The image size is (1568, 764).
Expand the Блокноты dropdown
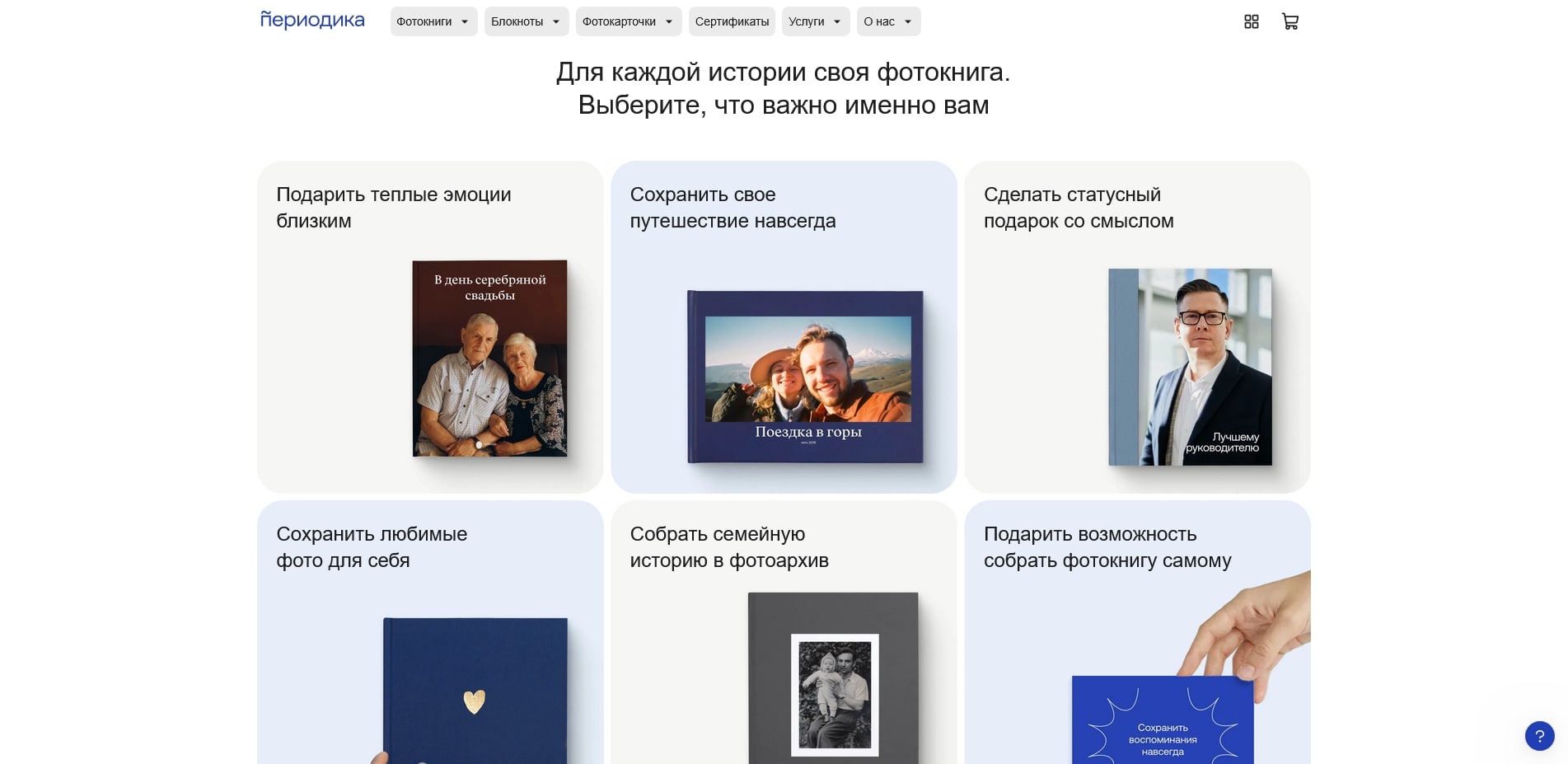(526, 21)
